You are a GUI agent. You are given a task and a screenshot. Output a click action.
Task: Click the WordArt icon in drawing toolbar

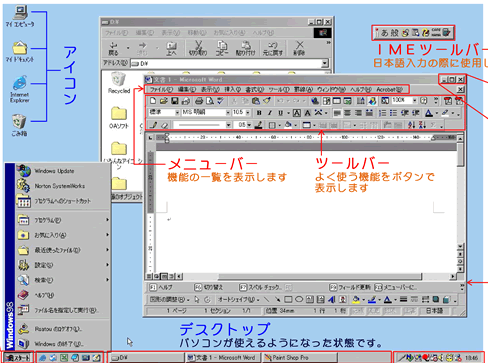click(x=331, y=299)
